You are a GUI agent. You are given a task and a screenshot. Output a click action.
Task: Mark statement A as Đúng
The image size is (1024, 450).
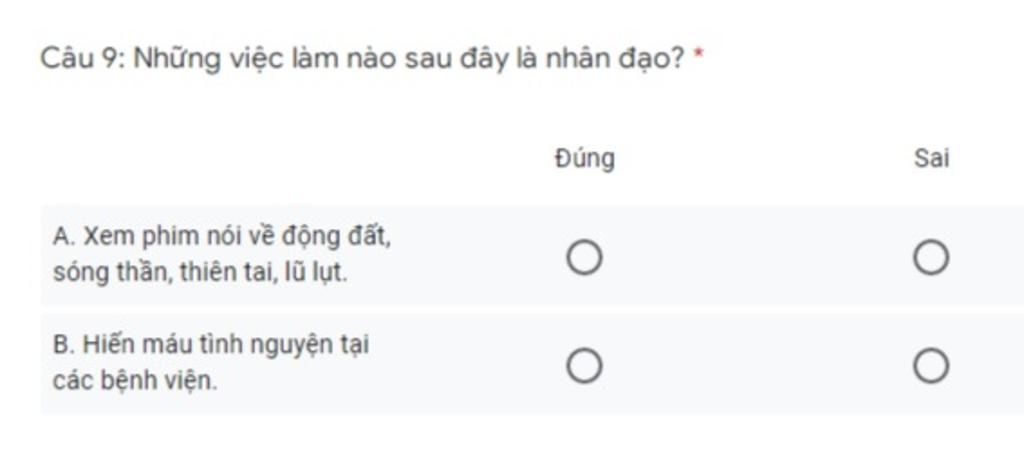coord(584,257)
